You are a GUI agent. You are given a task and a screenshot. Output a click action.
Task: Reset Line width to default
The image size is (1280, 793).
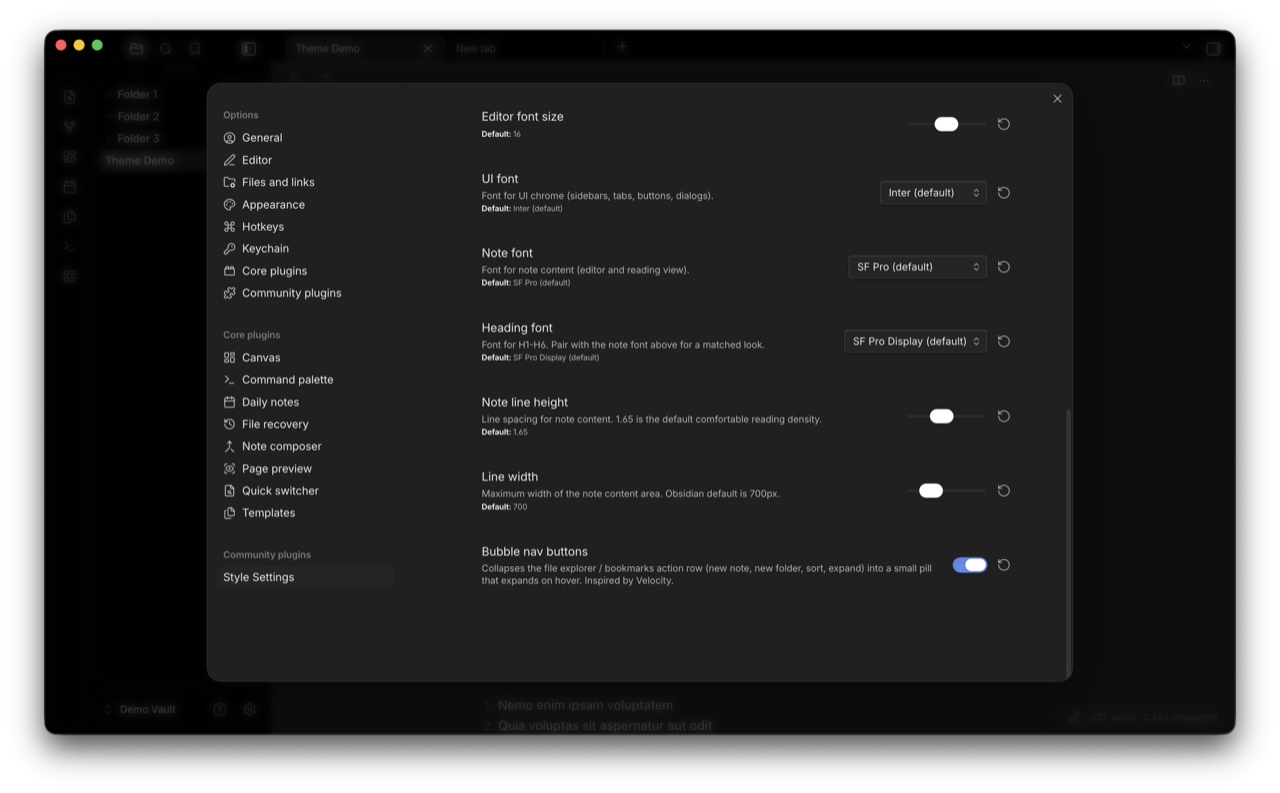pos(1003,490)
